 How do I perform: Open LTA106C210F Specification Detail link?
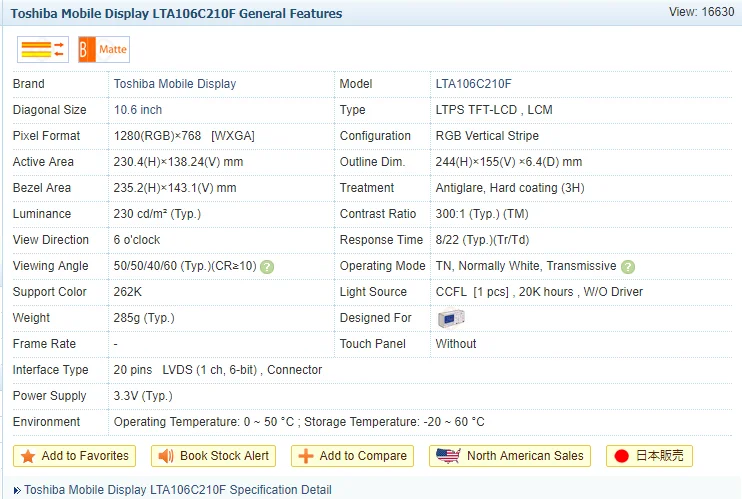[x=177, y=490]
